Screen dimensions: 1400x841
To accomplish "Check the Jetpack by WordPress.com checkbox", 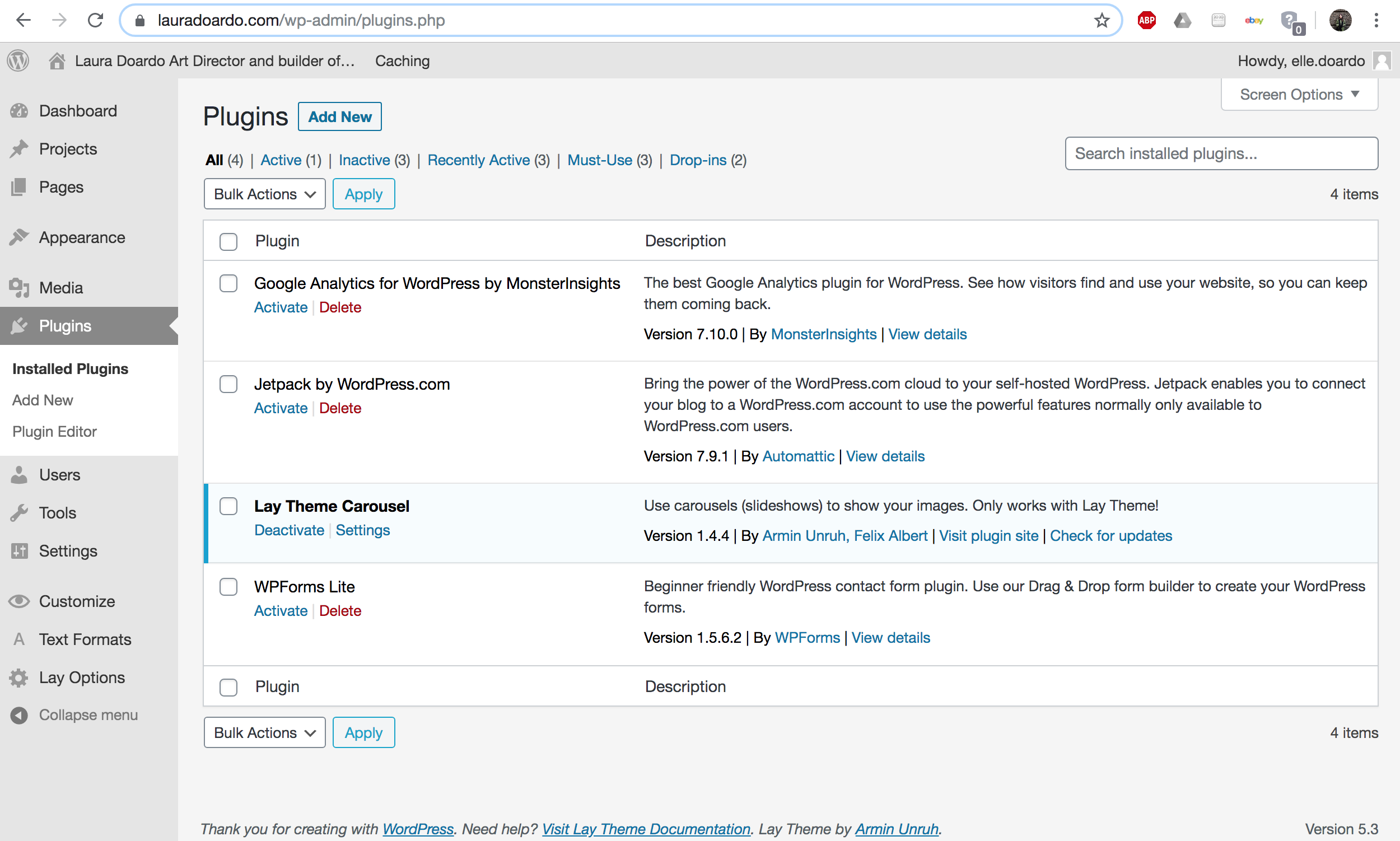I will pyautogui.click(x=228, y=384).
